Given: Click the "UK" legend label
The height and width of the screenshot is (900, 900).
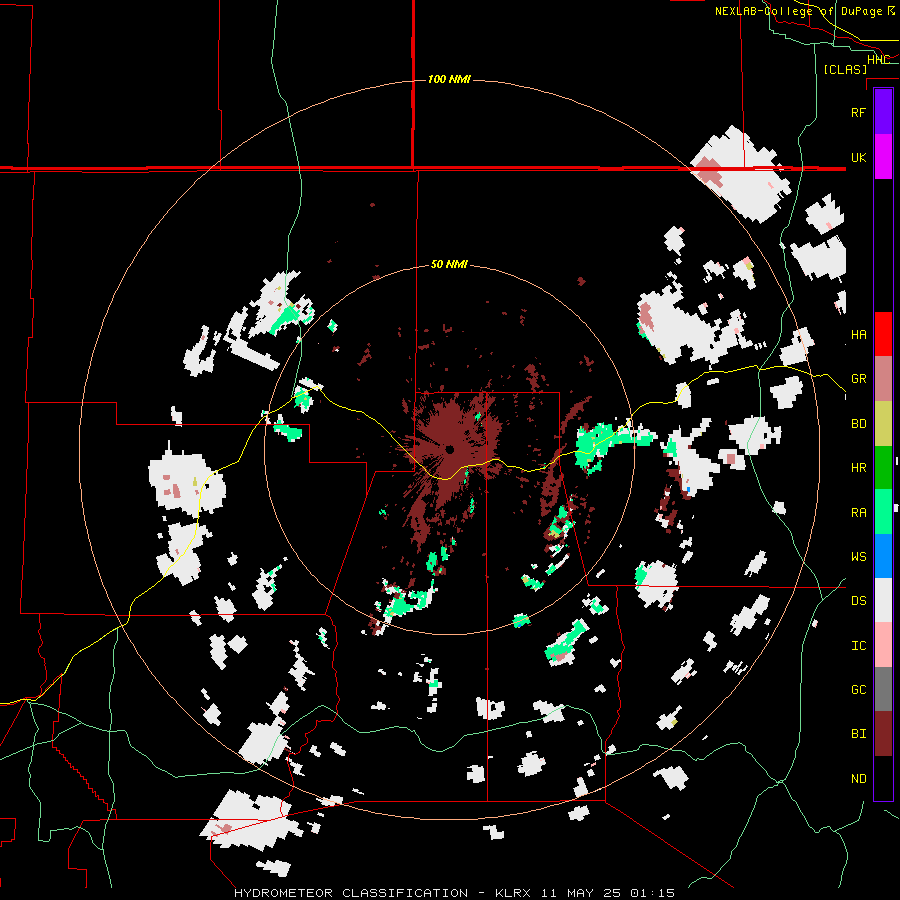Looking at the screenshot, I should [858, 157].
